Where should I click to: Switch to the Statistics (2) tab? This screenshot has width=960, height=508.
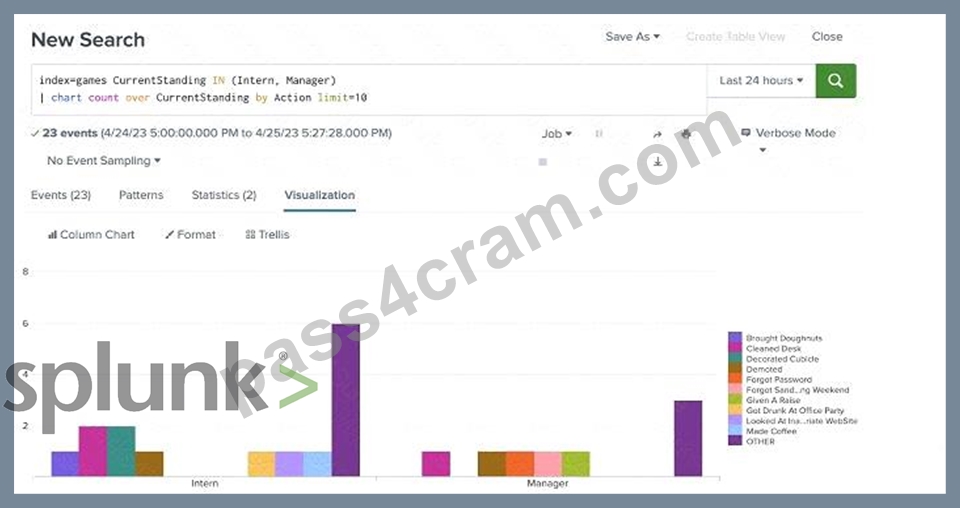tap(224, 195)
